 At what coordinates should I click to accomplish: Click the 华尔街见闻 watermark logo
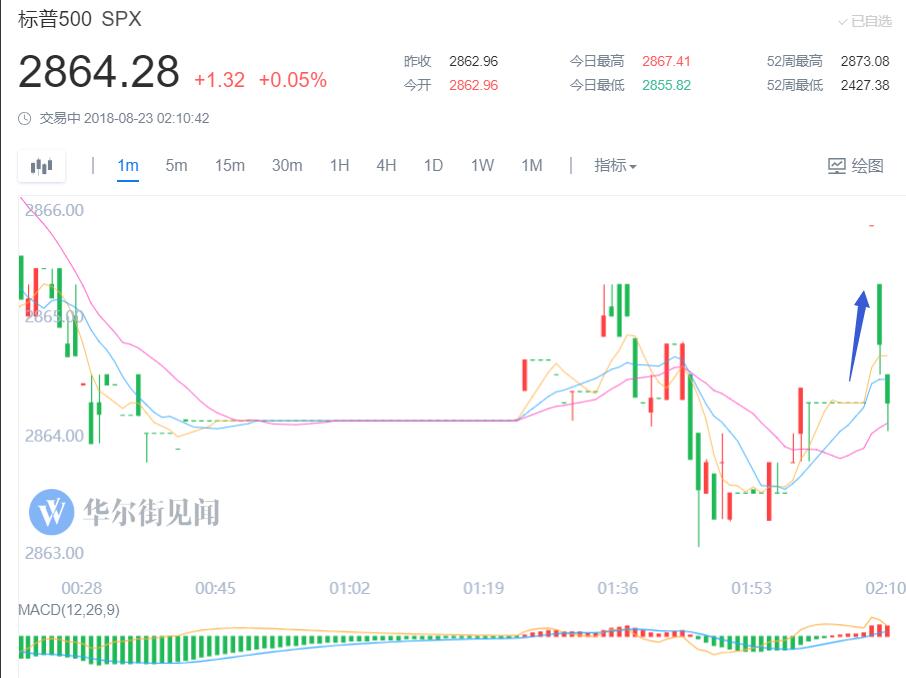(51, 512)
